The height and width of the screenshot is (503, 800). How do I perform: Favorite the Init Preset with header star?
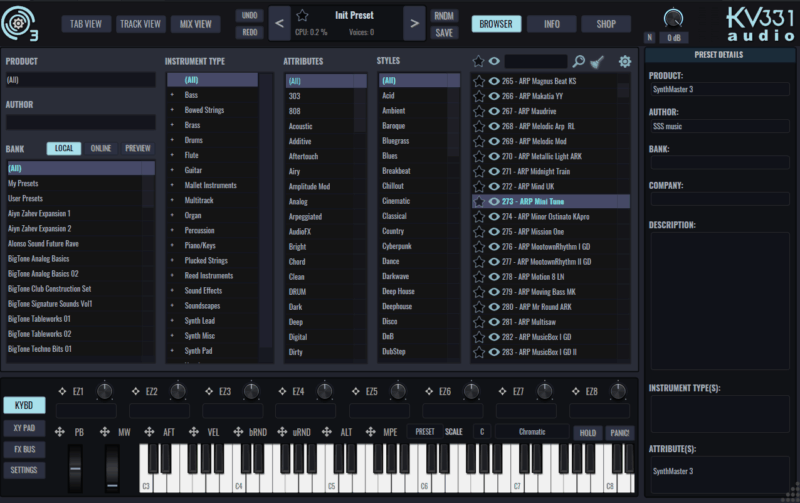tap(302, 15)
